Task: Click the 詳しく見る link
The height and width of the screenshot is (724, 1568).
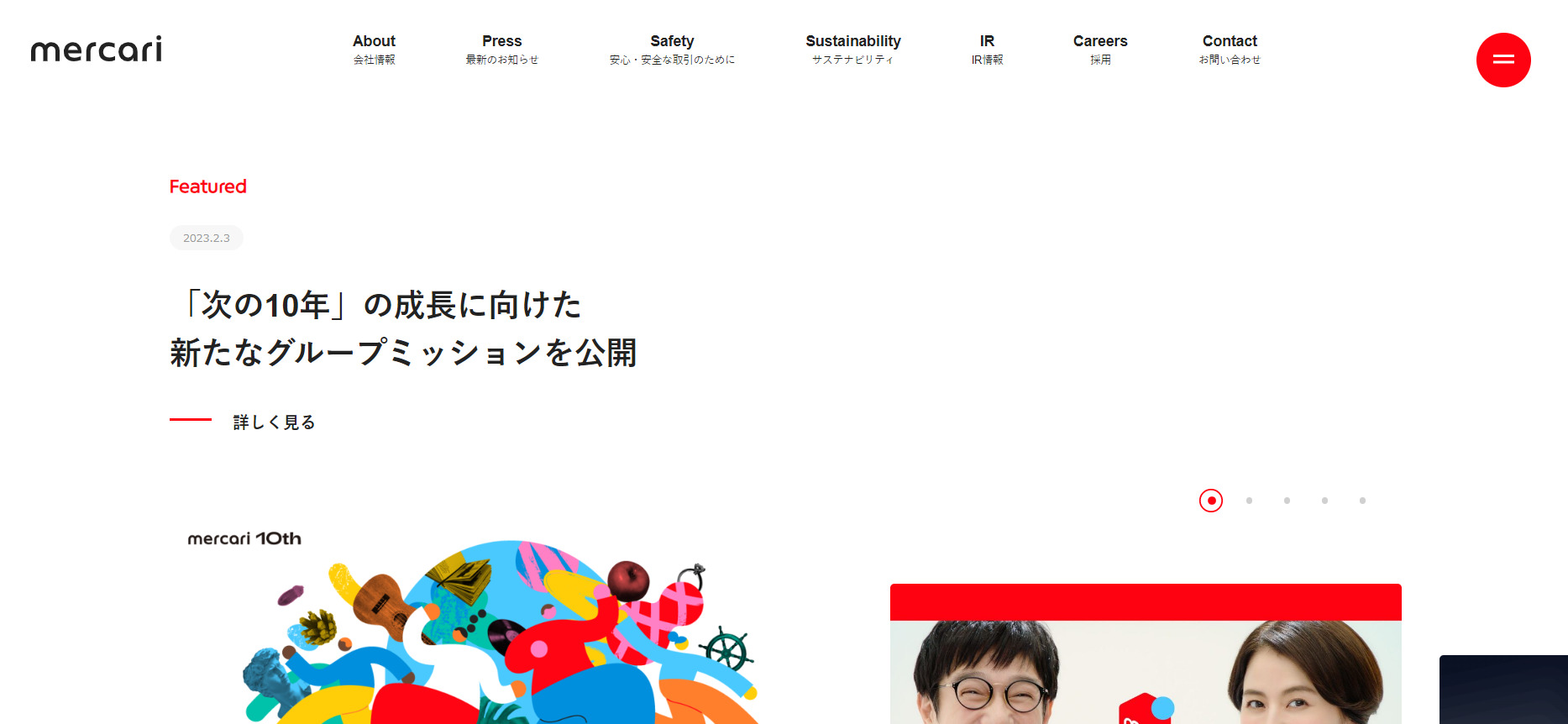Action: point(243,422)
